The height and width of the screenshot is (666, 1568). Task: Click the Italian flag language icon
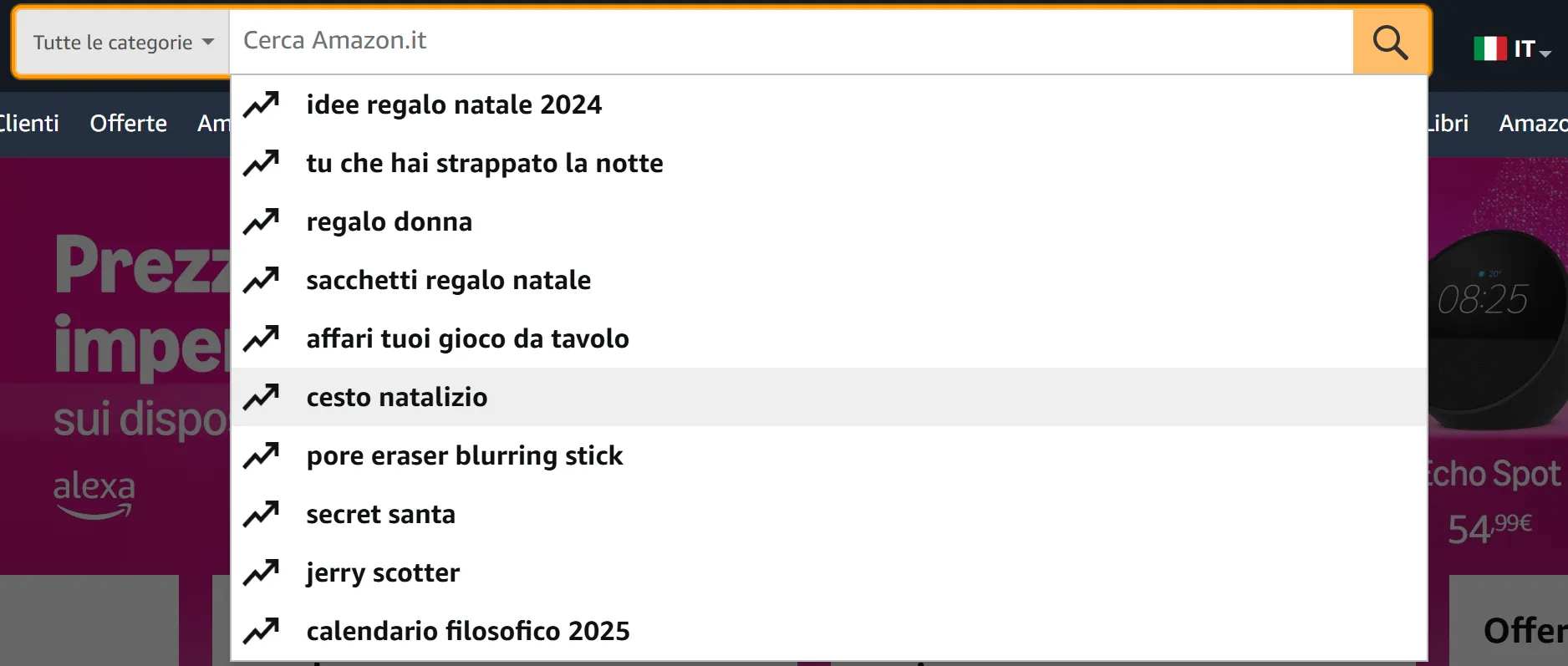[x=1489, y=48]
